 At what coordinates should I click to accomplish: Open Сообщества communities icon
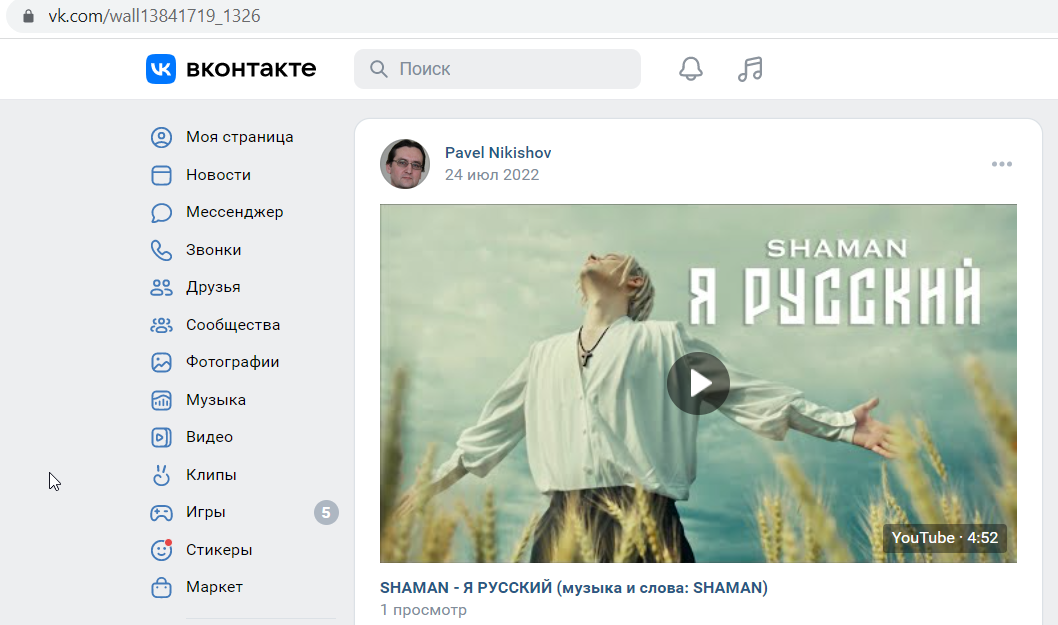click(x=161, y=325)
